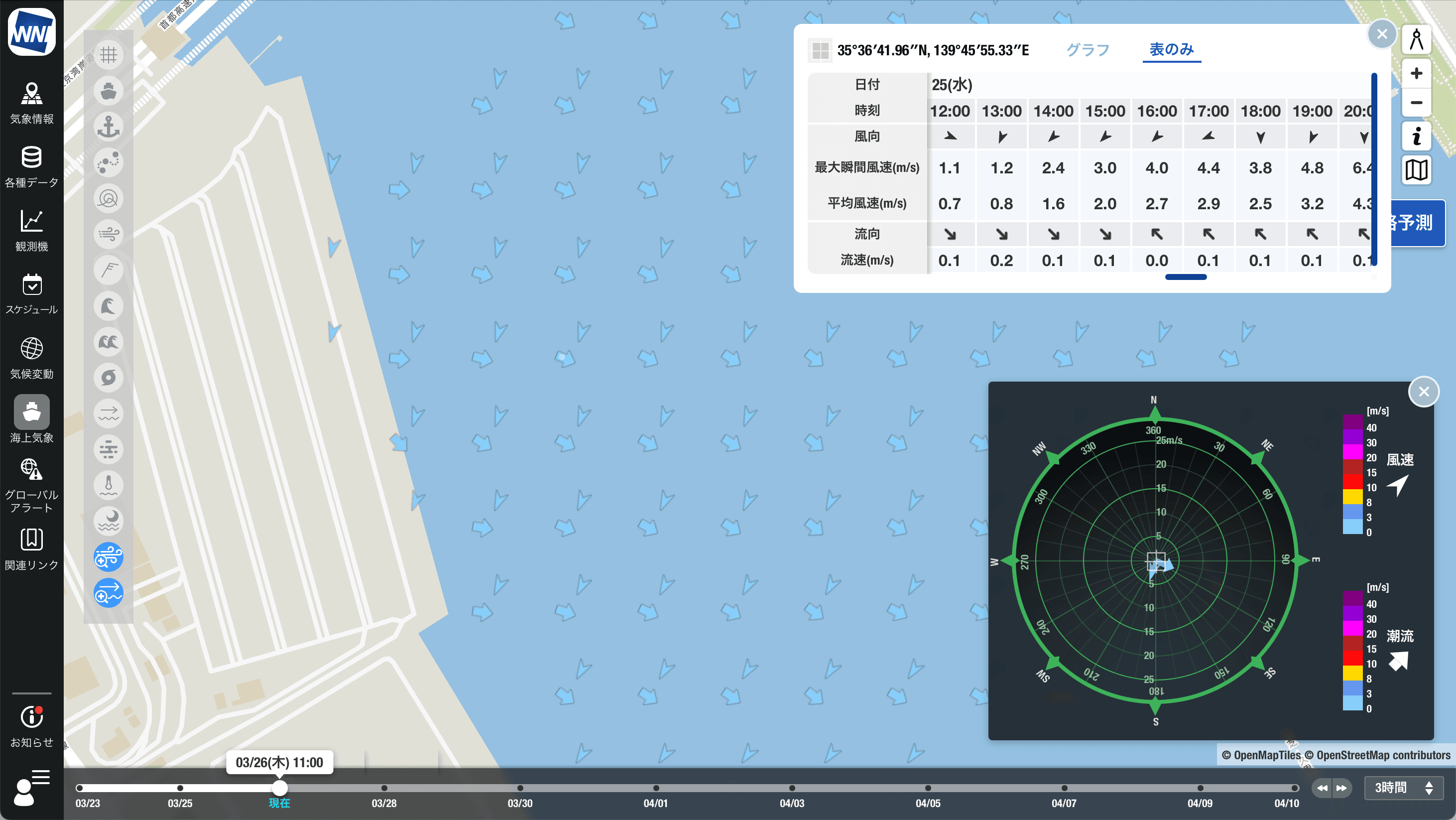The width and height of the screenshot is (1456, 820).
Task: Toggle the grid overlay icon
Action: [x=109, y=55]
